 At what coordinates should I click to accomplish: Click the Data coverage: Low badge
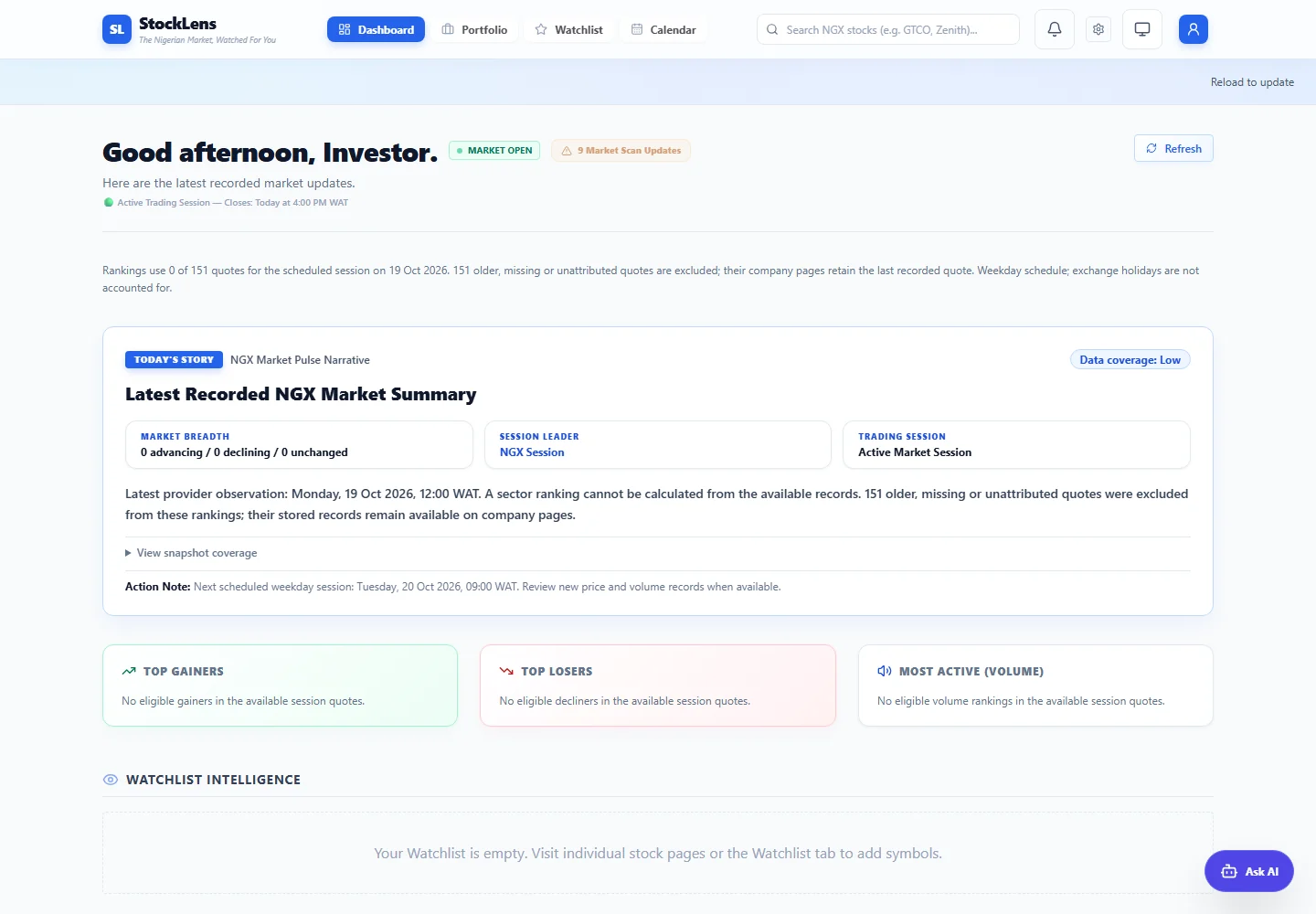coord(1130,360)
